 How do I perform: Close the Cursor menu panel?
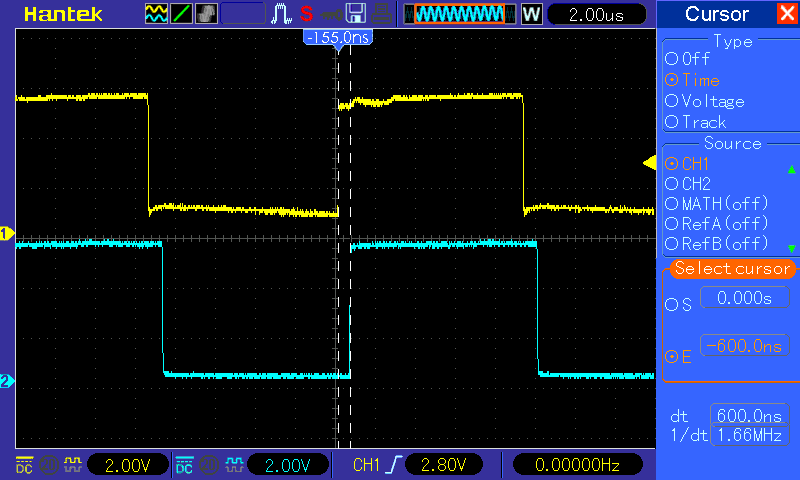(786, 14)
